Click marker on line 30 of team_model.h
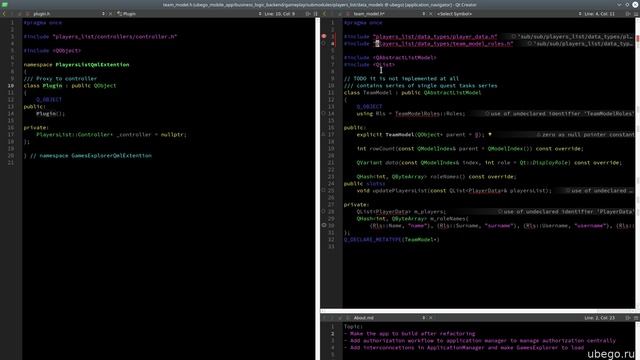 point(324,225)
